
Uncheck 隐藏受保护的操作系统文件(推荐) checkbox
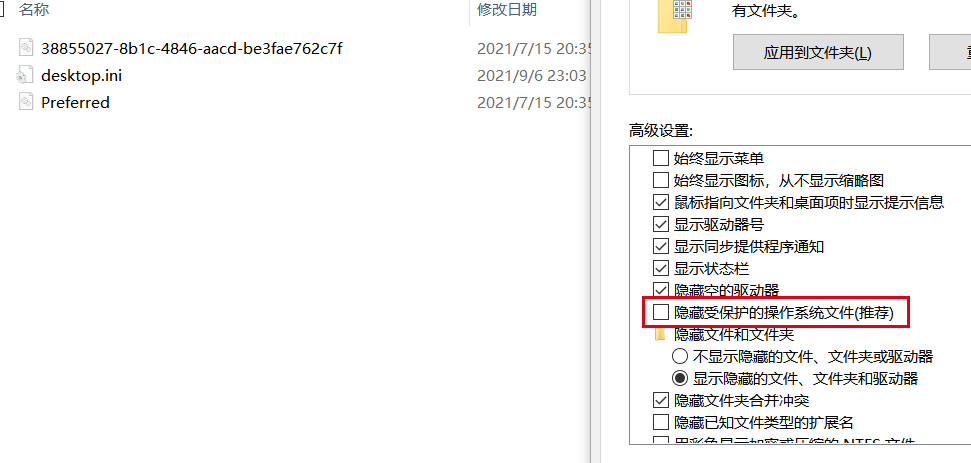[x=661, y=312]
